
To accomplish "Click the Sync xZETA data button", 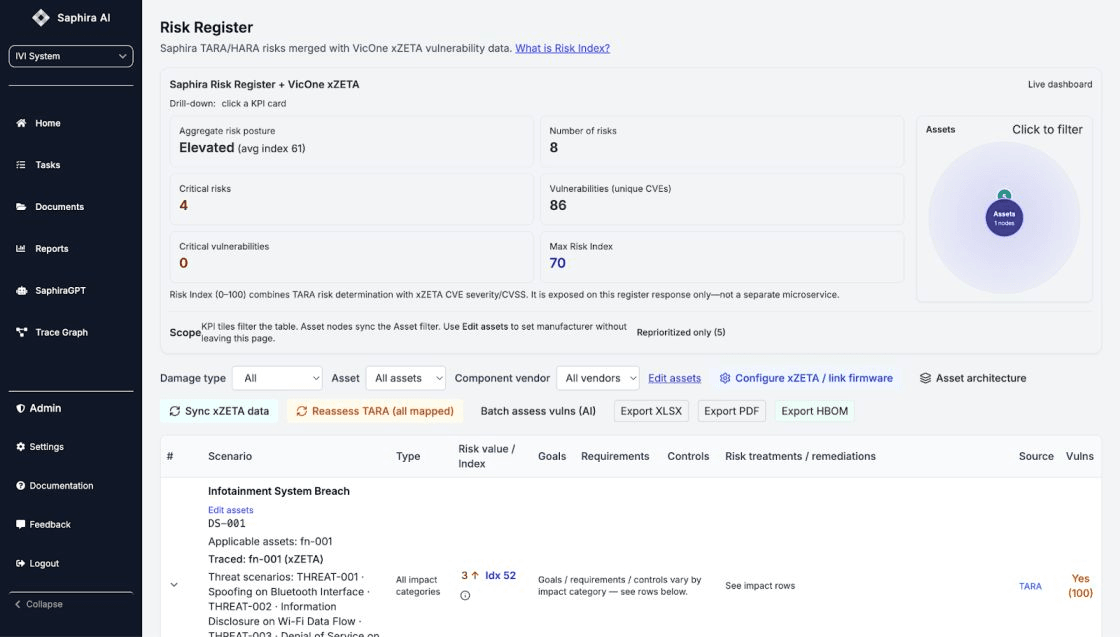I will (219, 411).
